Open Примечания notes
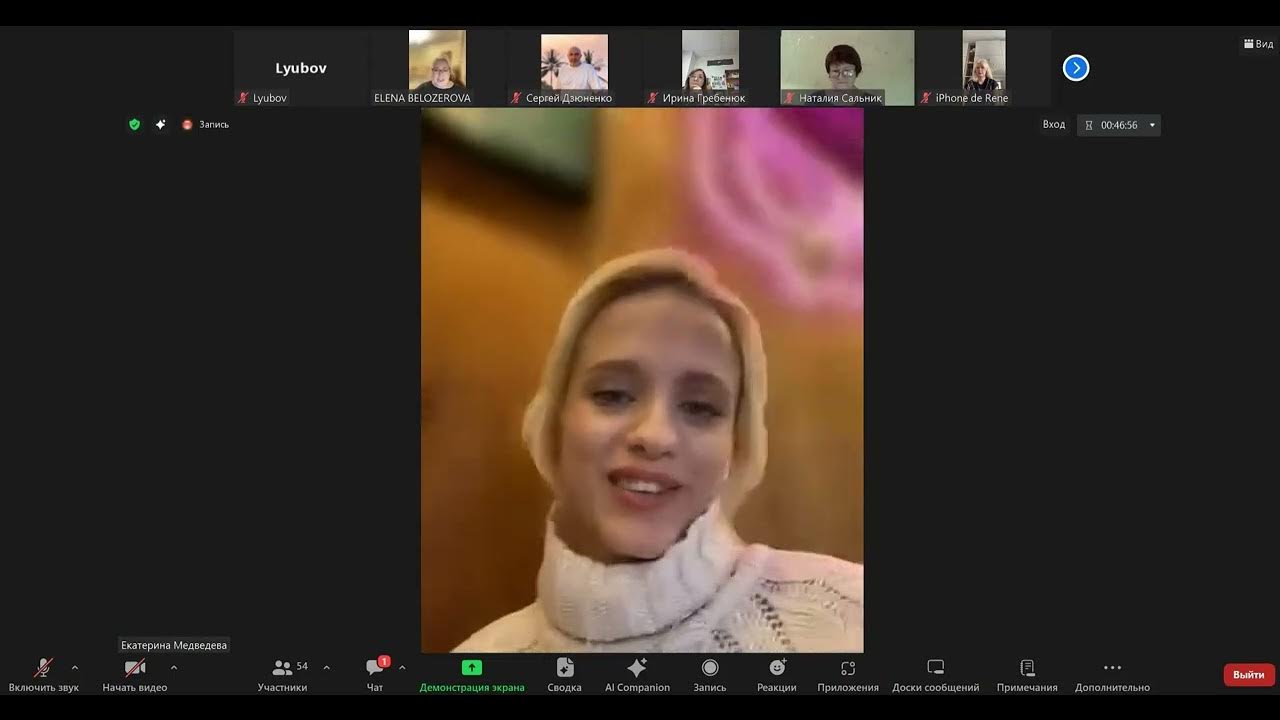Image resolution: width=1280 pixels, height=720 pixels. click(1027, 675)
